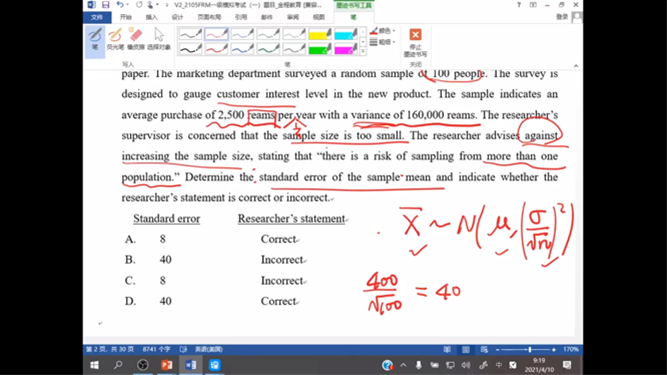Expand the pen styles gallery
This screenshot has height=375, width=667.
[363, 51]
